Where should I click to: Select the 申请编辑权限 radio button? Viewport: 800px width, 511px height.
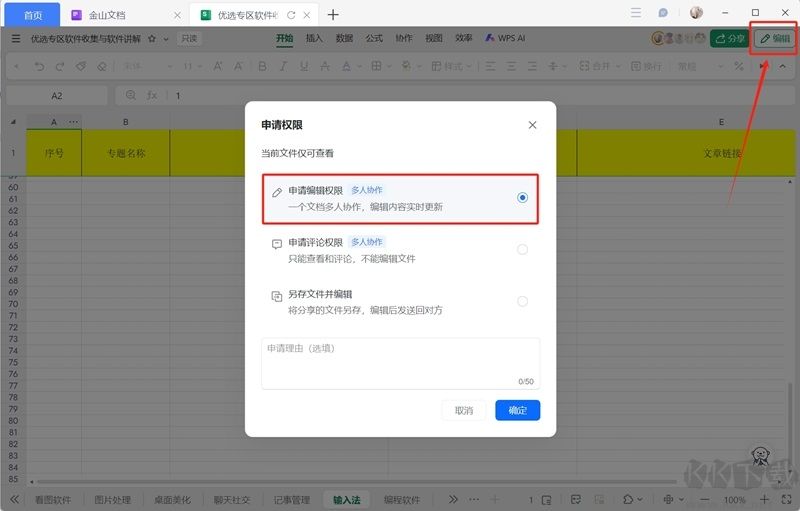(x=522, y=197)
